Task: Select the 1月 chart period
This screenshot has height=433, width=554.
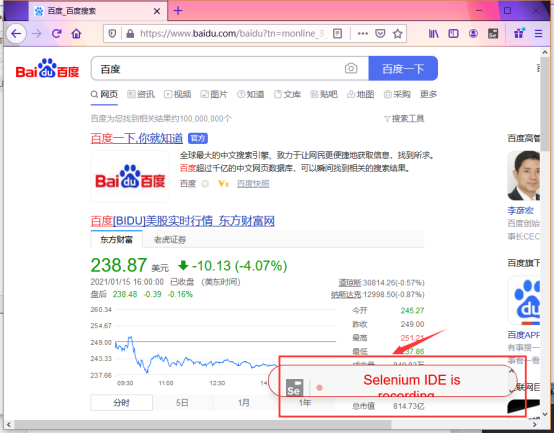Action: tap(244, 403)
